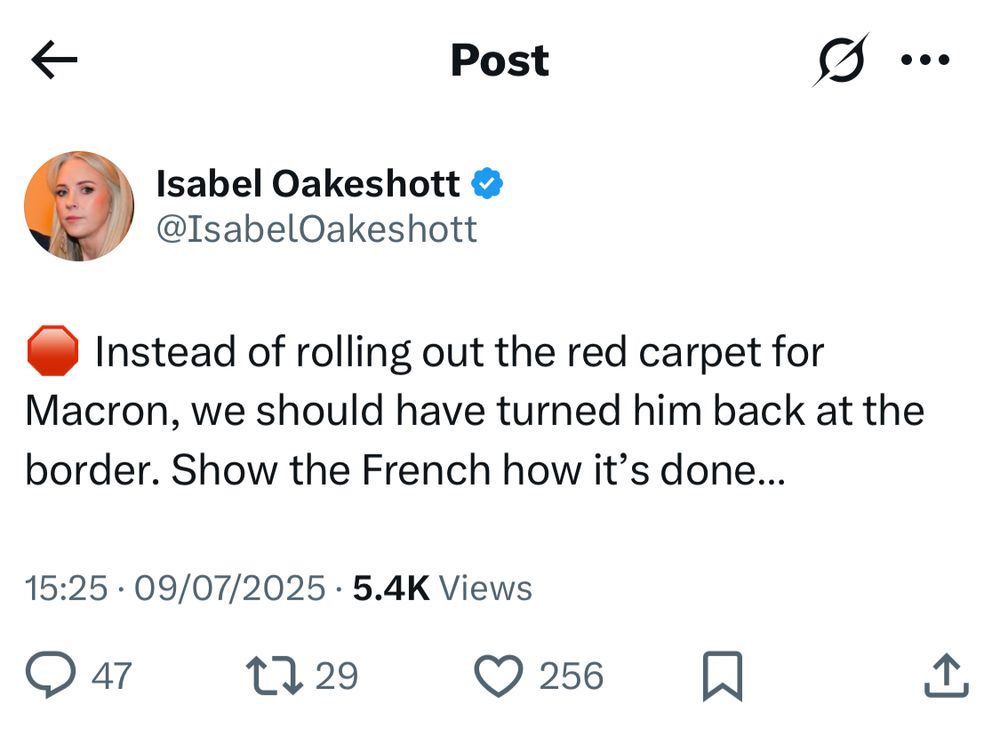Share the post via upload icon
This screenshot has height=754, width=1000.
click(x=946, y=675)
